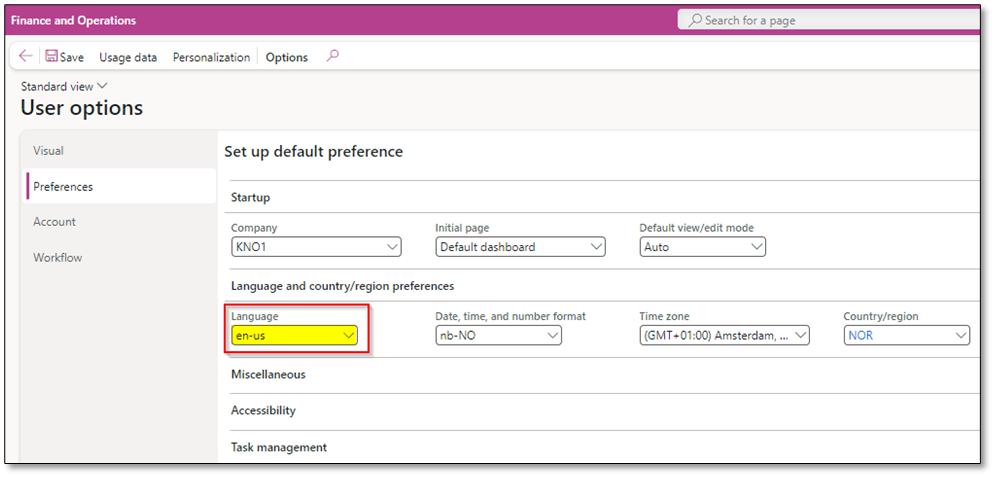The width and height of the screenshot is (994, 477).
Task: Go to the Account tab
Action: 54,222
